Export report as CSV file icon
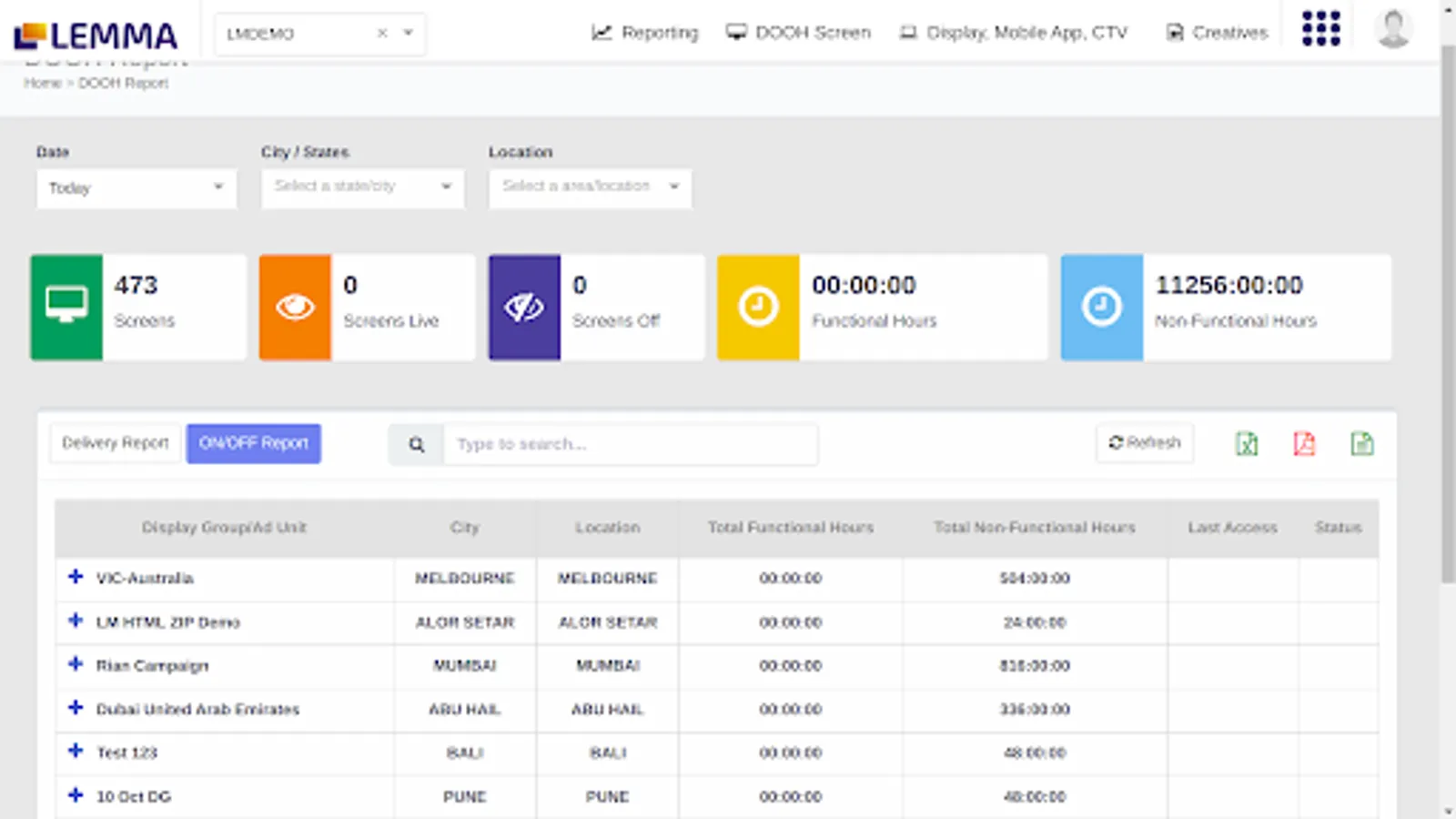This screenshot has width=1456, height=819. point(1361,444)
